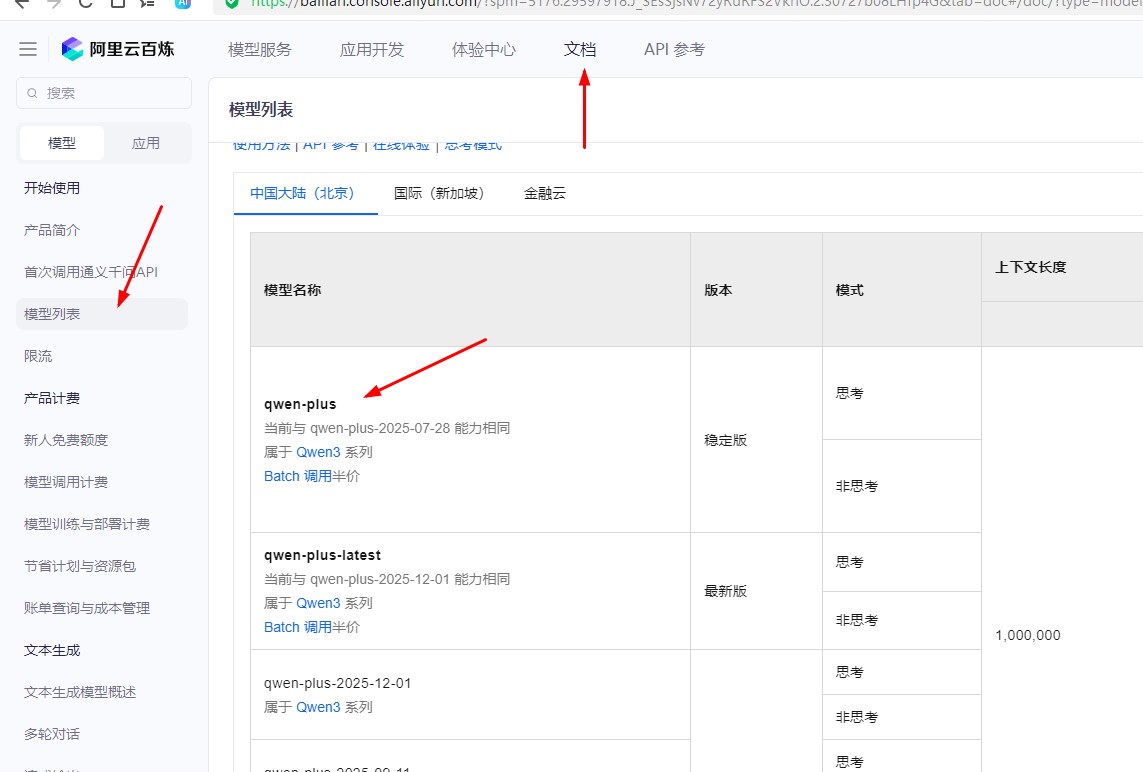Screen dimensions: 1143x772
Task: Open 模型调用计费 in the sidebar
Action: pyautogui.click(x=66, y=483)
